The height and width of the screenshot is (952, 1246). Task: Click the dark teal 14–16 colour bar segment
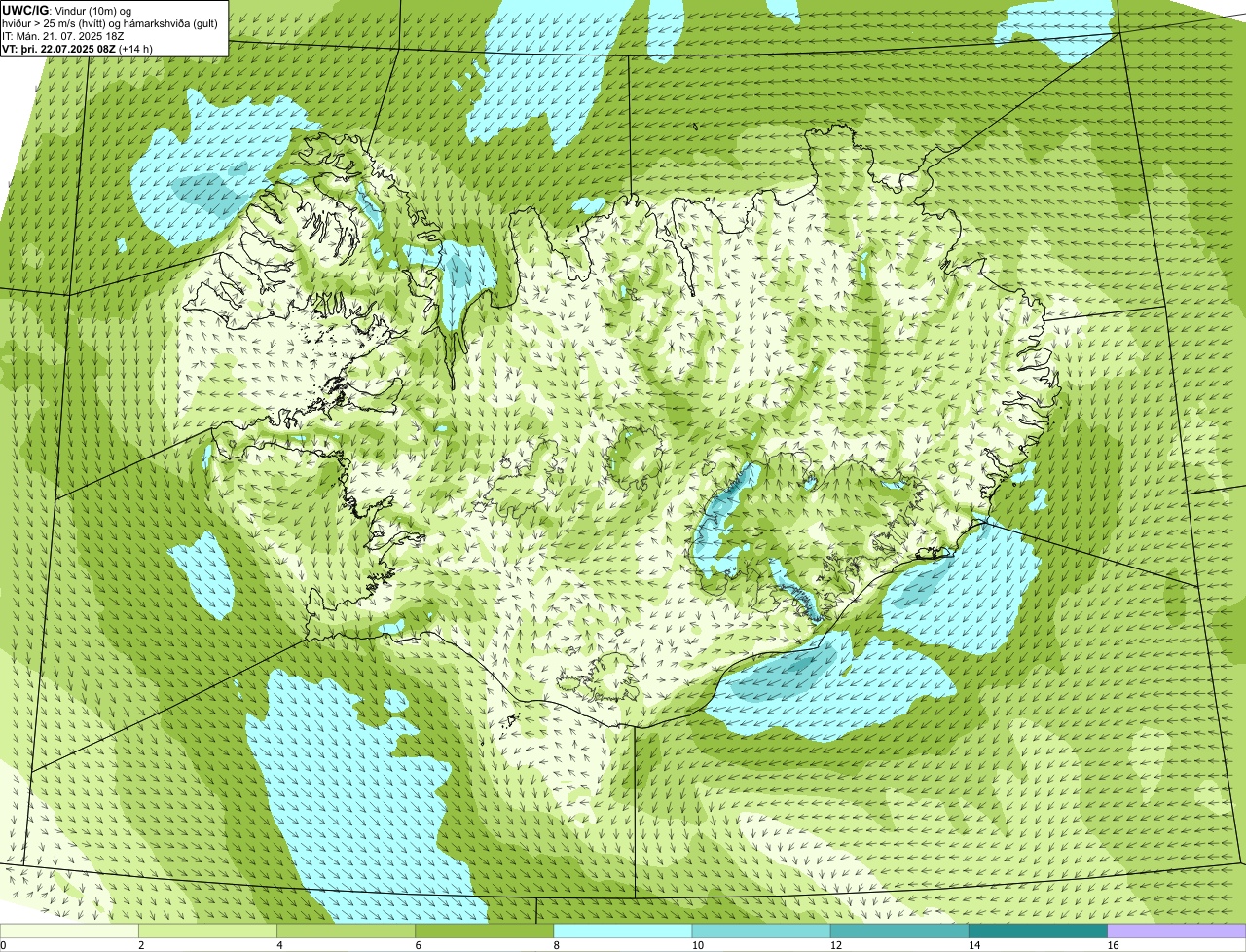(x=1038, y=932)
